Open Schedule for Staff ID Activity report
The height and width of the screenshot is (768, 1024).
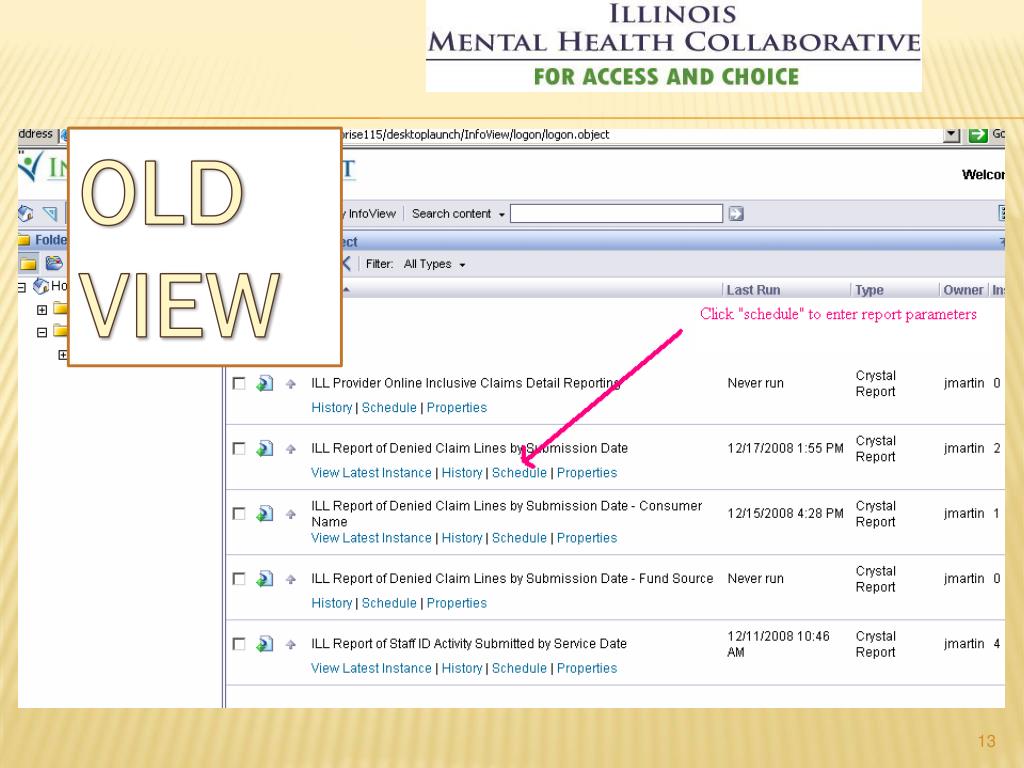[519, 669]
